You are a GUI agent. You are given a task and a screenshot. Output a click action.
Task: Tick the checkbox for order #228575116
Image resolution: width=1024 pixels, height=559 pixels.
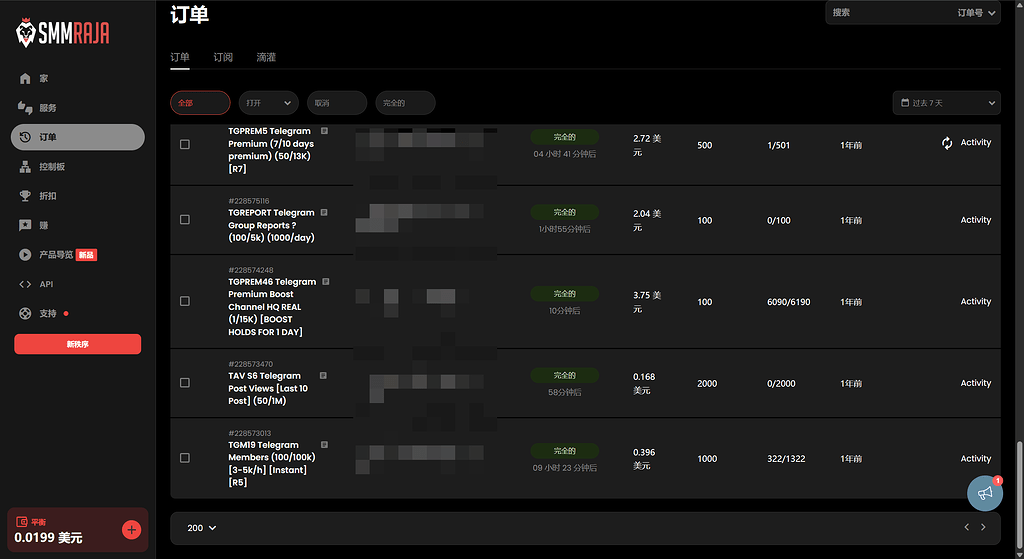click(185, 219)
